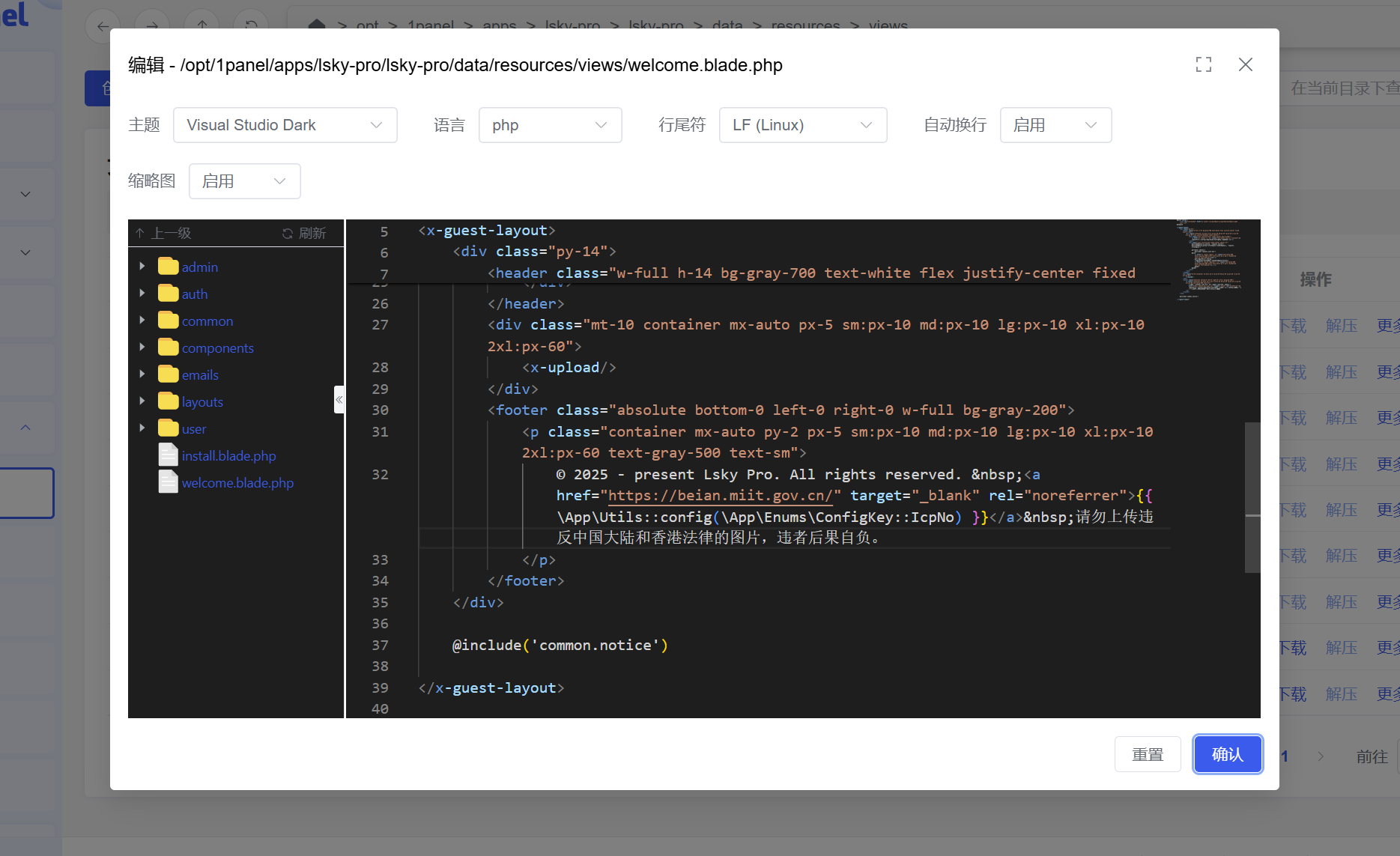Screen dimensions: 1400x856
Task: Click next page arrow in background pagination
Action: pyautogui.click(x=1321, y=756)
